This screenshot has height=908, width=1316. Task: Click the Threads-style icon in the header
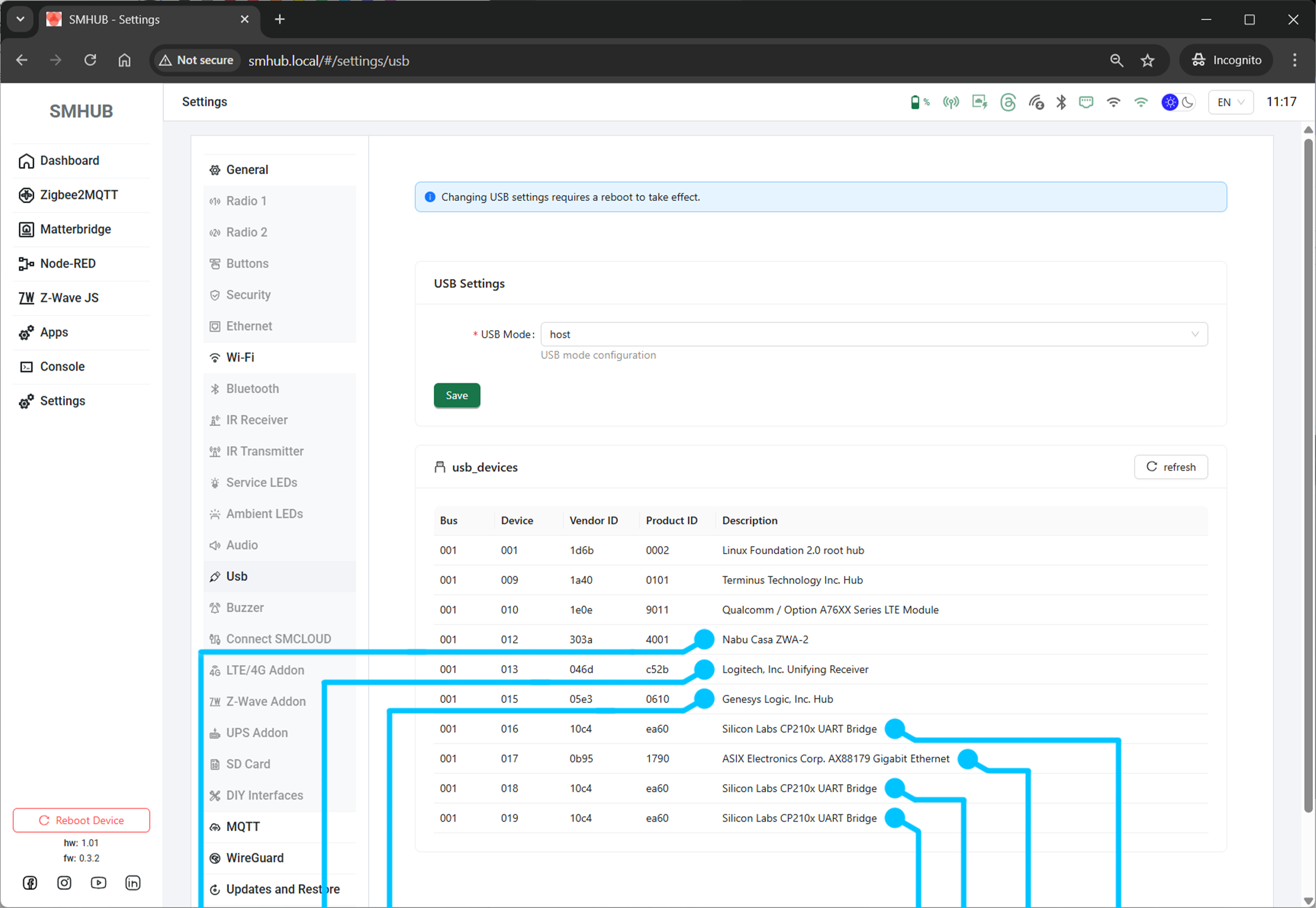pyautogui.click(x=1008, y=102)
